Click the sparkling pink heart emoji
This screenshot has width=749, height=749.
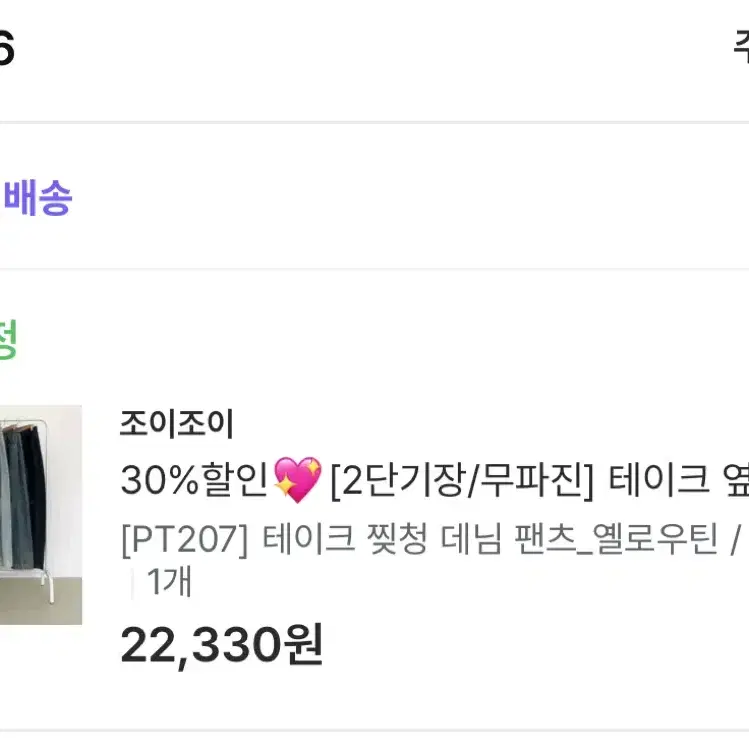point(297,480)
